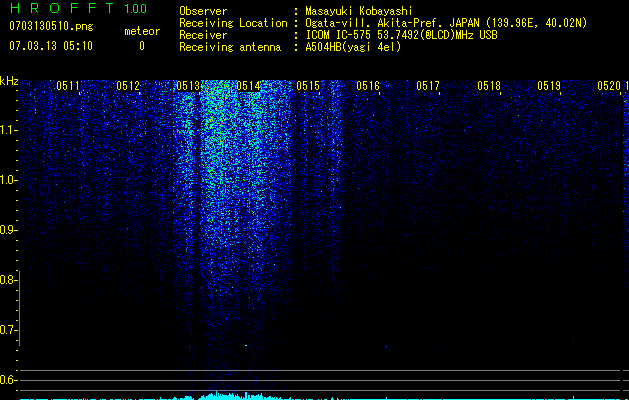Click time marker 0515
629x400 pixels.
pyautogui.click(x=308, y=86)
